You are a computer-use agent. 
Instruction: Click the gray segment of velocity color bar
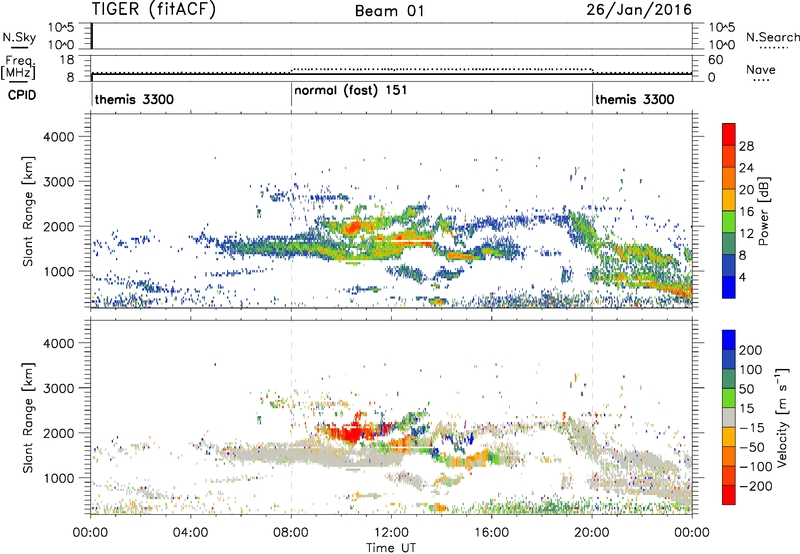tap(729, 417)
